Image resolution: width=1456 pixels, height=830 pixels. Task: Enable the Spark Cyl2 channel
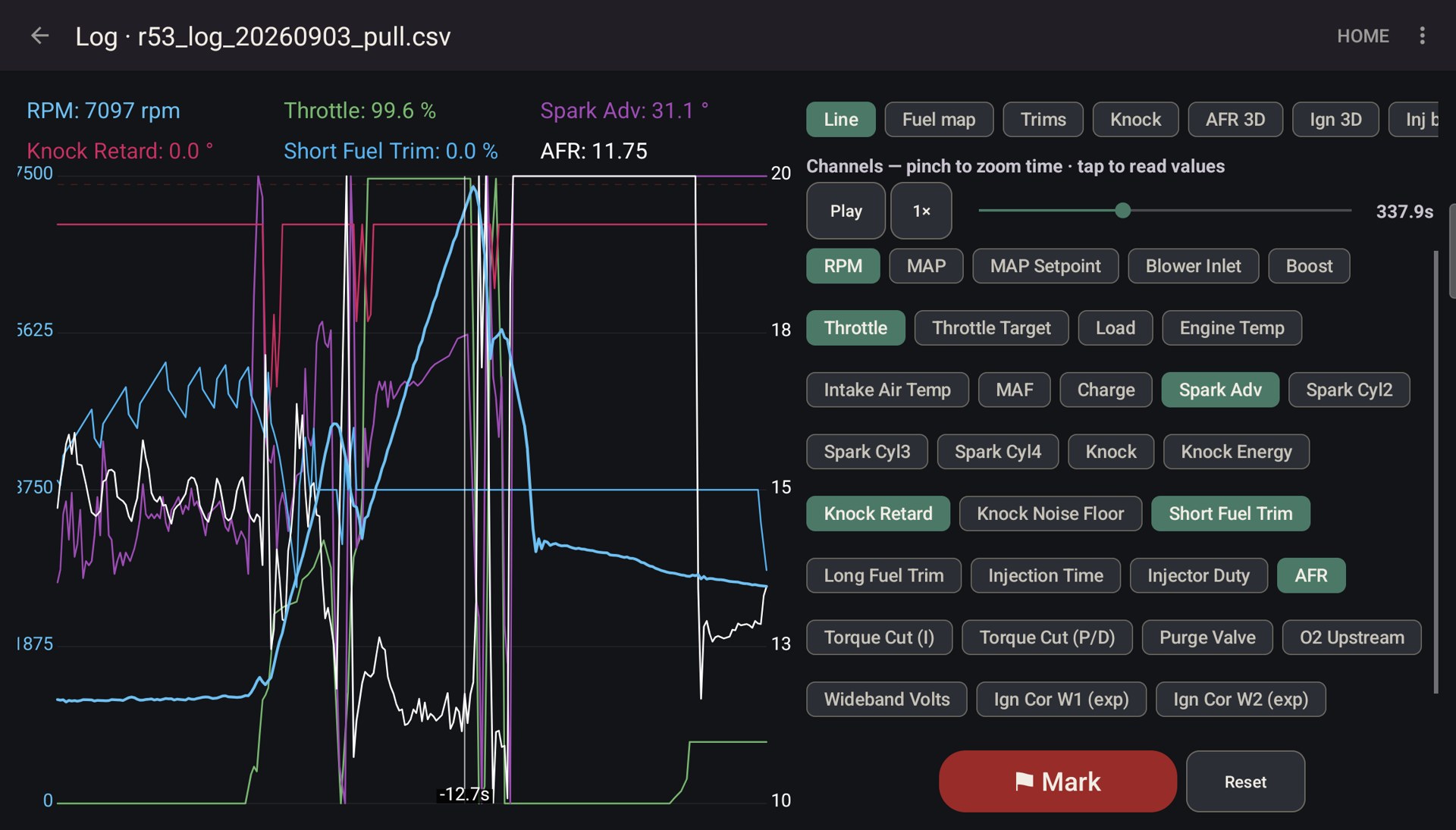pos(1349,390)
